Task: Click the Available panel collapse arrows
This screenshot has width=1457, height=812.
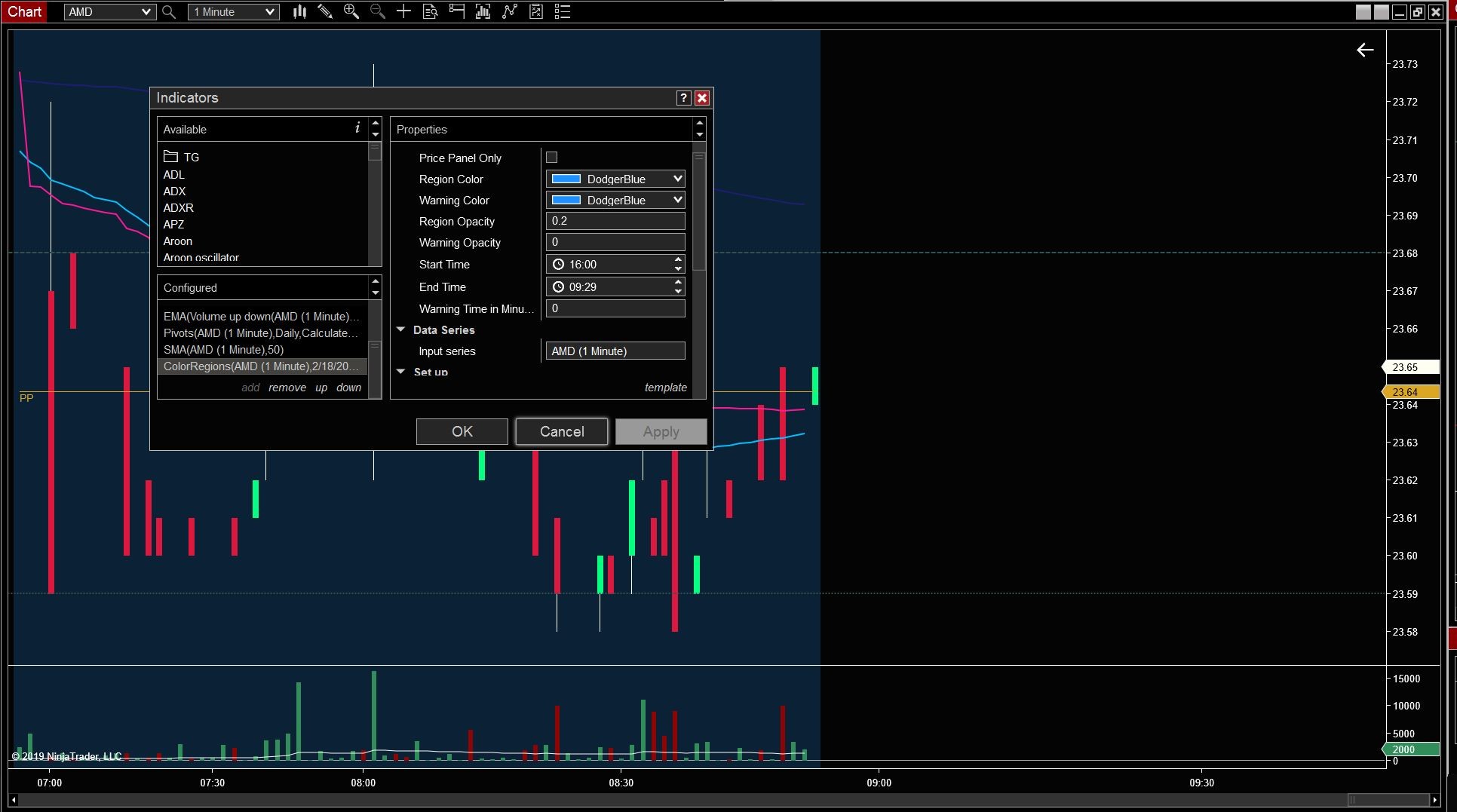Action: click(x=376, y=129)
